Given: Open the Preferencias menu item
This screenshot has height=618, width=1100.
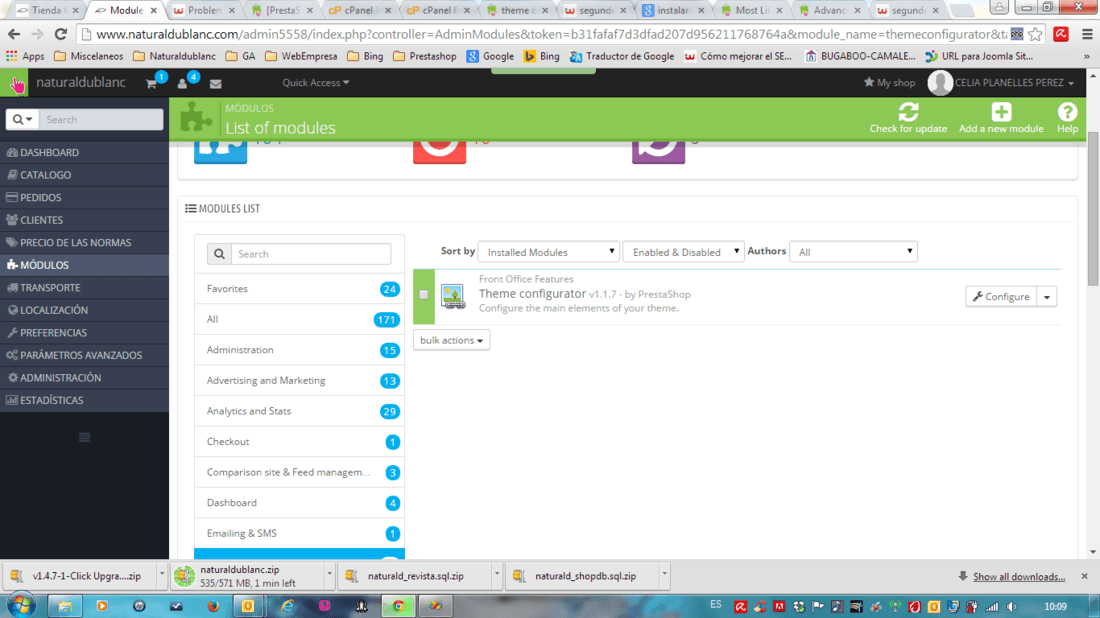Looking at the screenshot, I should coord(84,332).
